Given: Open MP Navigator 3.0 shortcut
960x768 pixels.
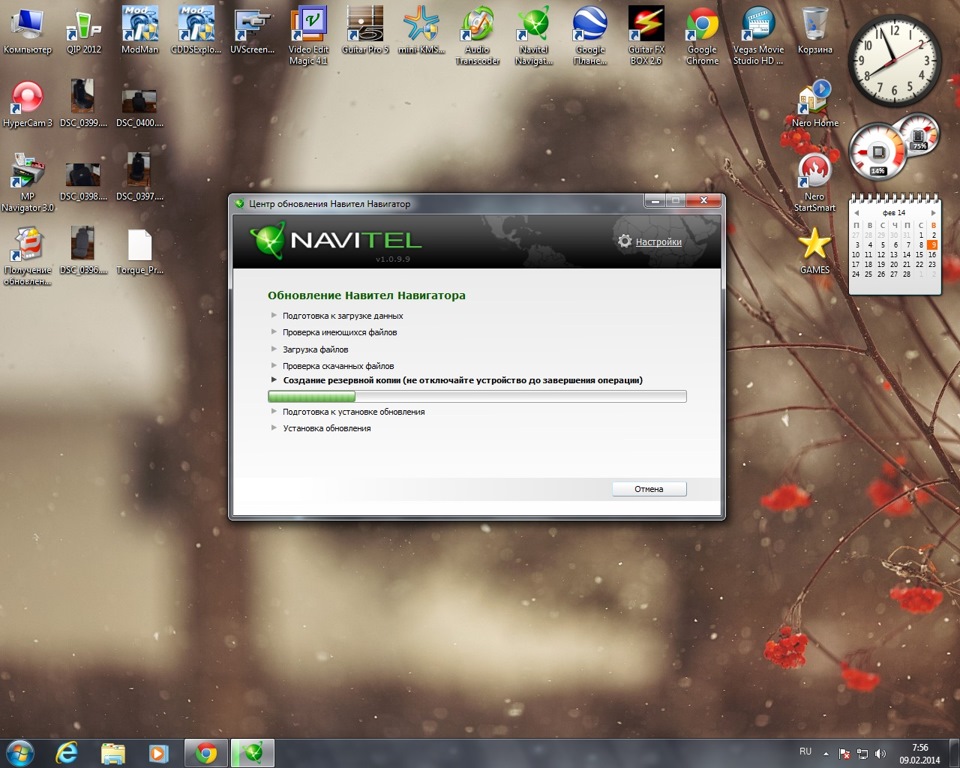Looking at the screenshot, I should click(x=28, y=183).
